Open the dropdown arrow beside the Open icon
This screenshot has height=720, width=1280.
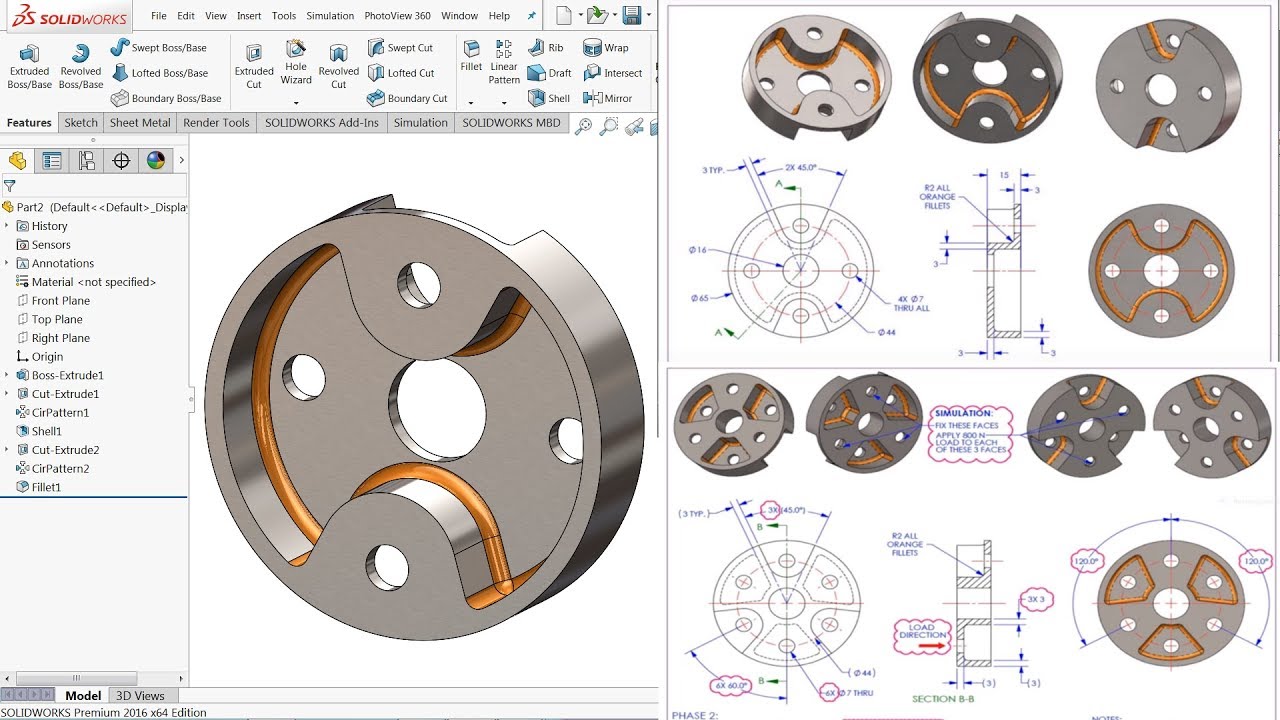click(614, 15)
